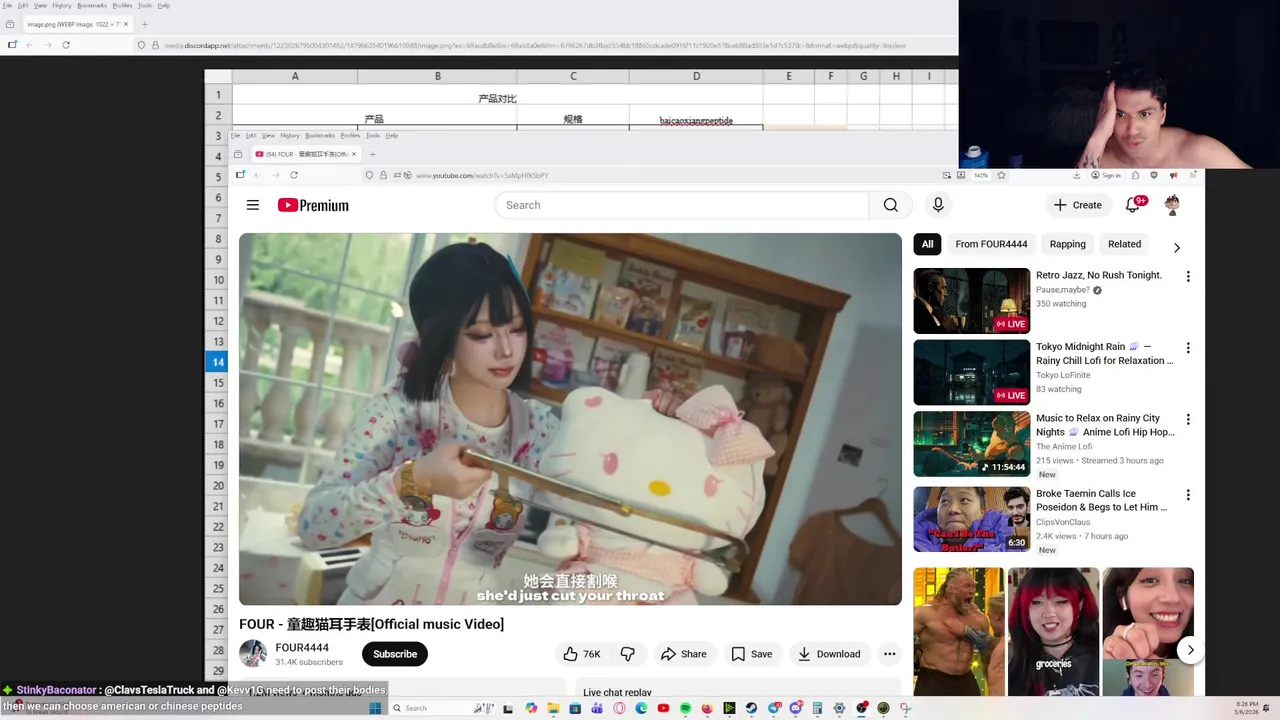Screen dimensions: 1280x720
Task: Select spreadsheet column header D
Action: (696, 76)
